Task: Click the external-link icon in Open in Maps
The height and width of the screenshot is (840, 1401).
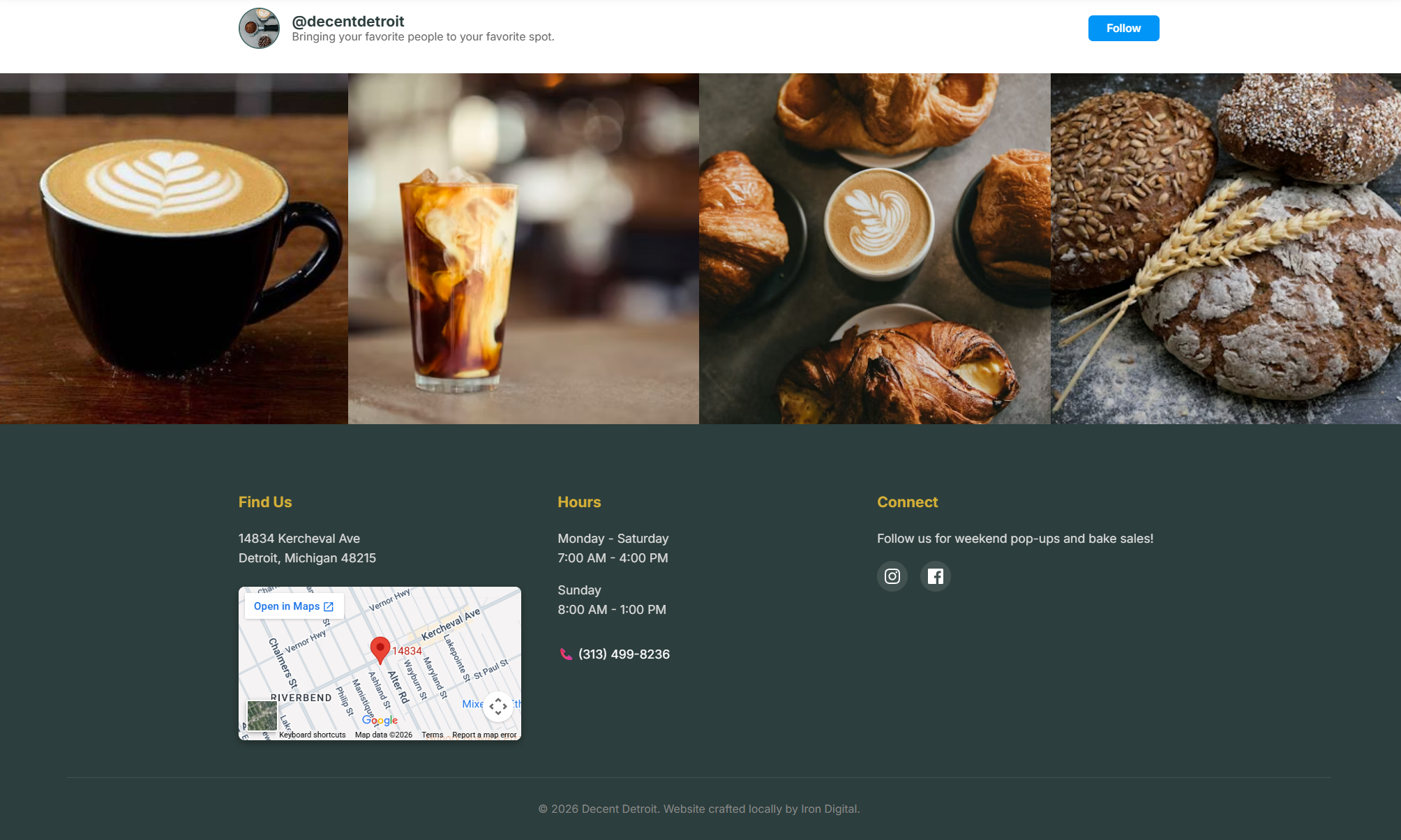Action: coord(329,606)
